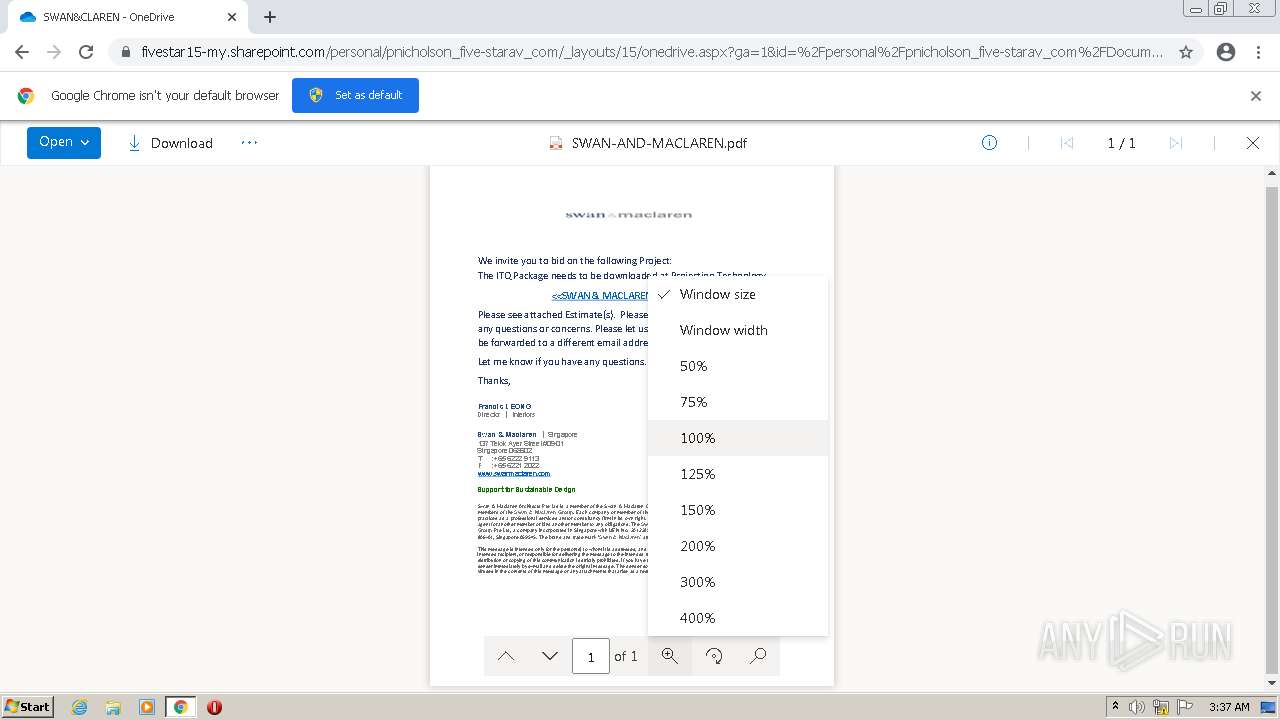Go to next file arrow
1280x720 pixels.
coord(1176,143)
